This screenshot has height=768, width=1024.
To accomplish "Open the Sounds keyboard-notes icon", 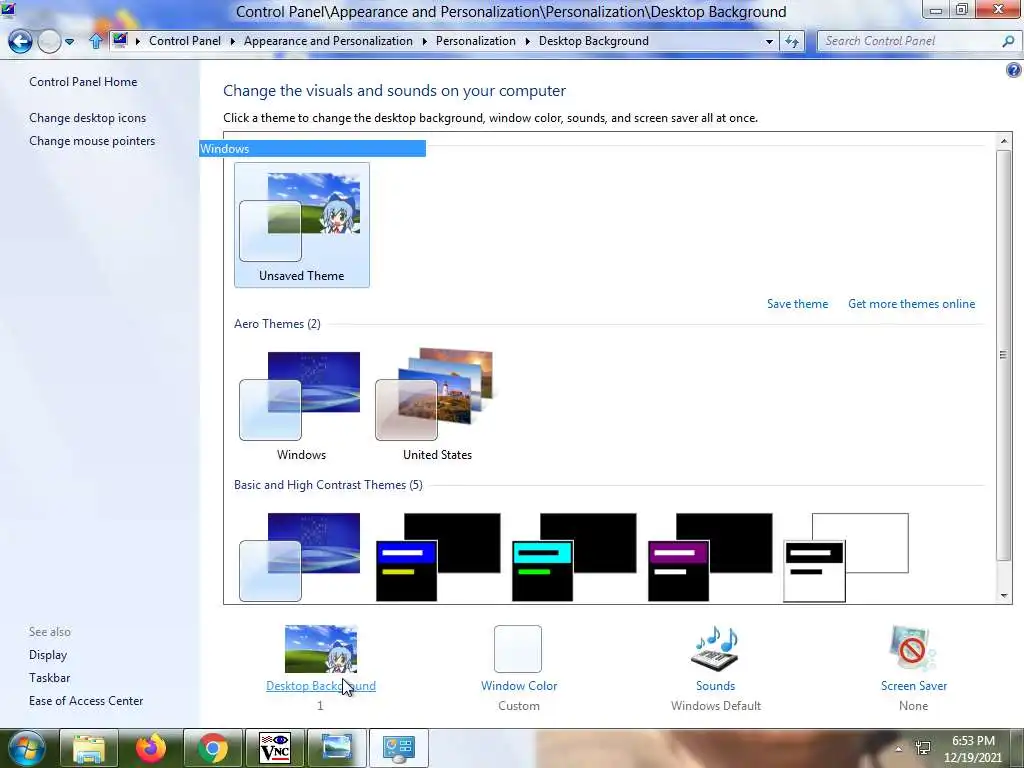I will (716, 648).
